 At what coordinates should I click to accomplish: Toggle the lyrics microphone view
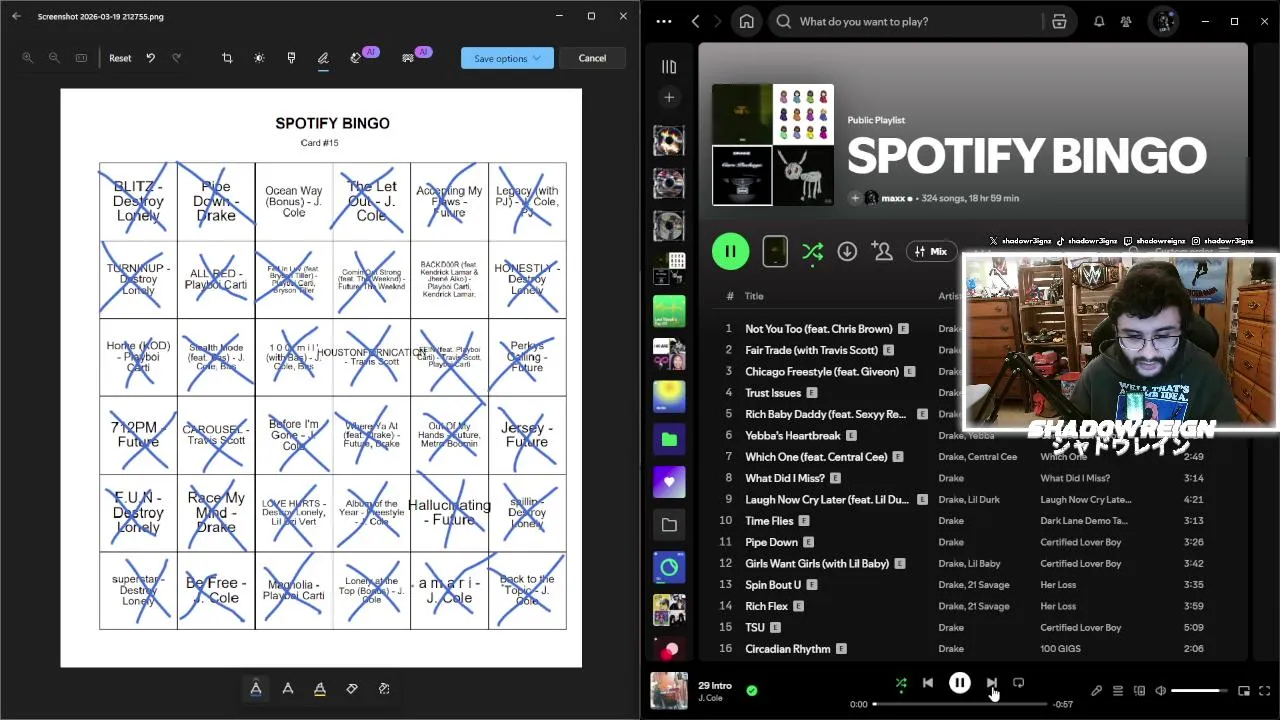pos(1096,691)
